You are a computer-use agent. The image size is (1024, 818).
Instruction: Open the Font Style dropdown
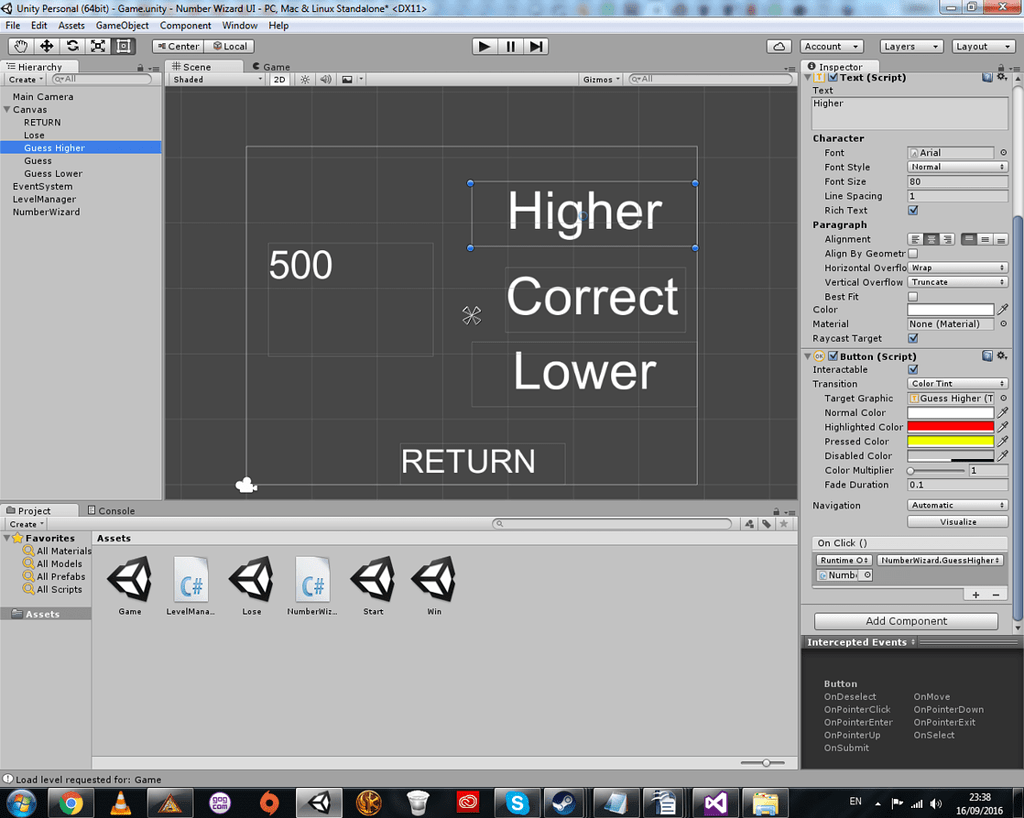point(957,167)
